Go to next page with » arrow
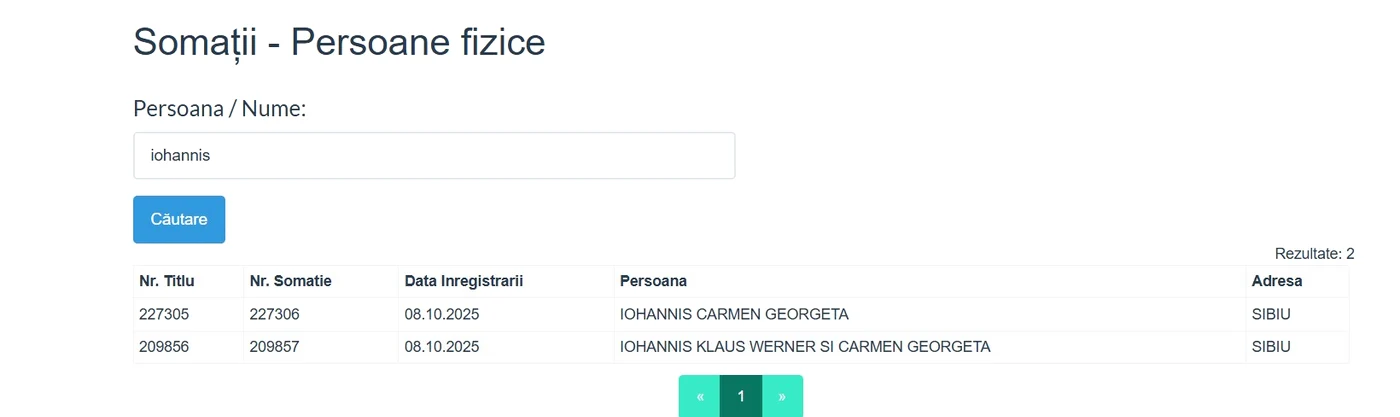Viewport: 1400px width, 417px height. coord(782,396)
